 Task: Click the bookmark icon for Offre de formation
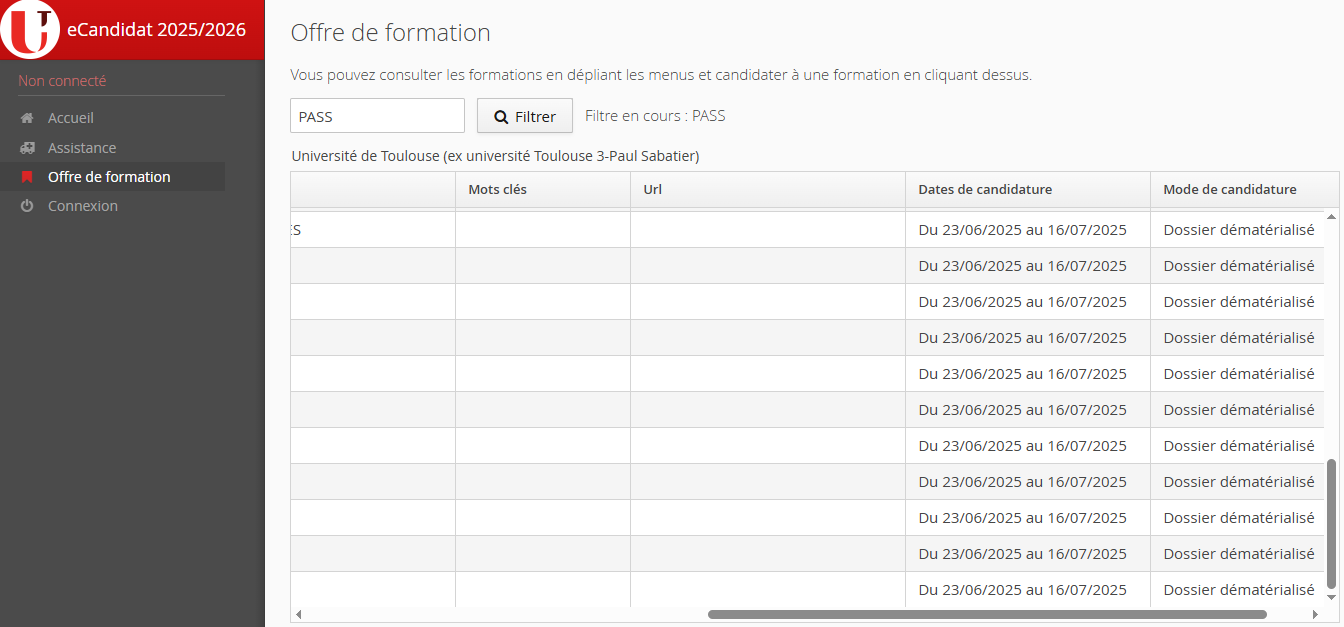pos(27,177)
